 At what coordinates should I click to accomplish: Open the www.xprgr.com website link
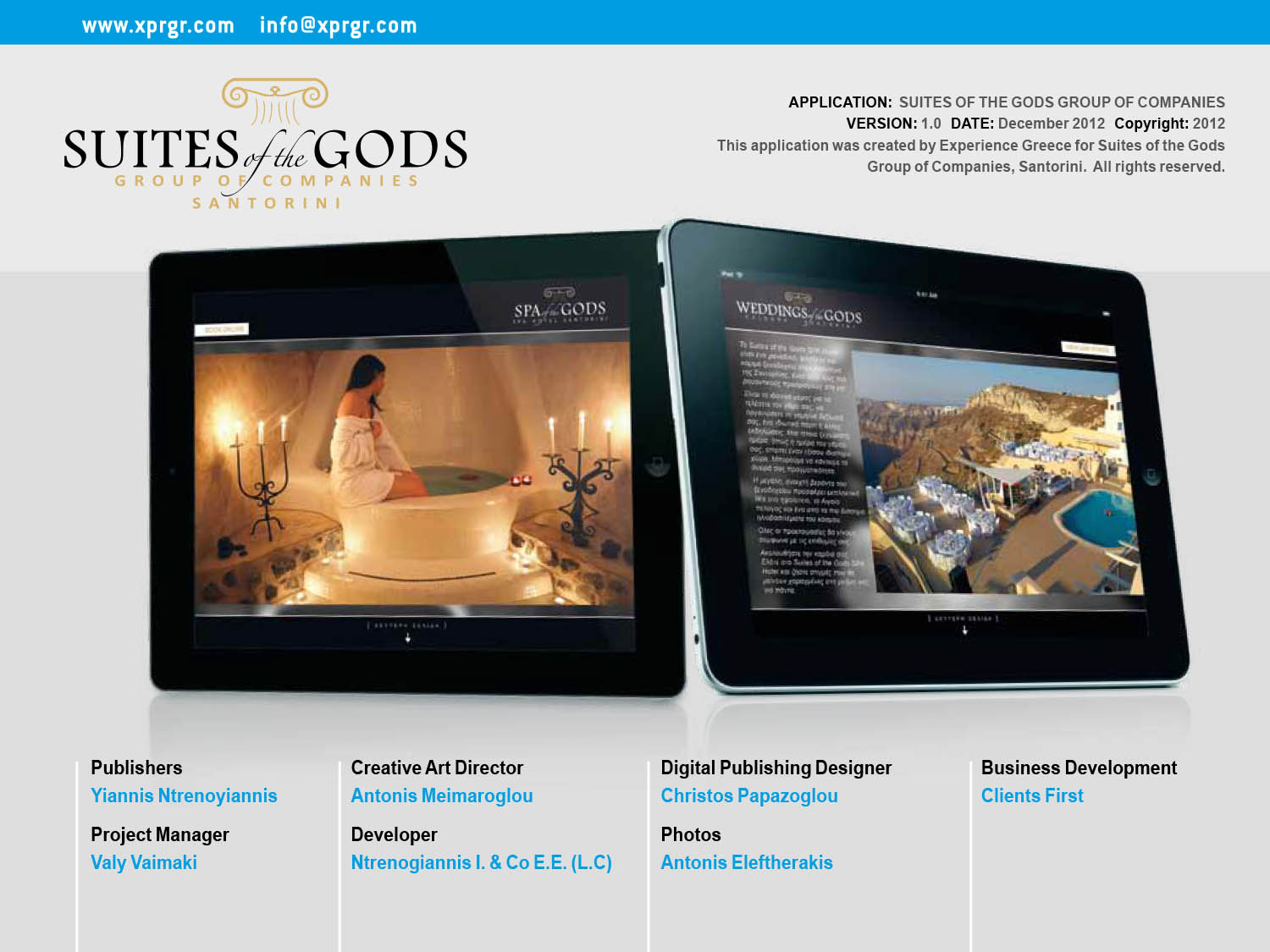158,25
